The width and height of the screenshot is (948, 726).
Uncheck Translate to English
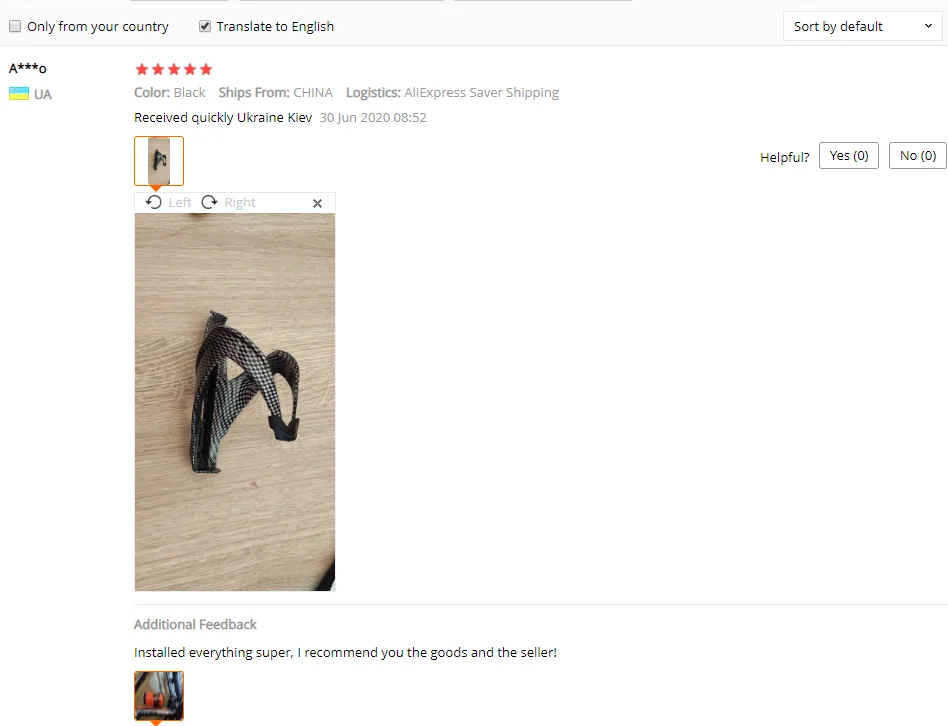pyautogui.click(x=205, y=26)
